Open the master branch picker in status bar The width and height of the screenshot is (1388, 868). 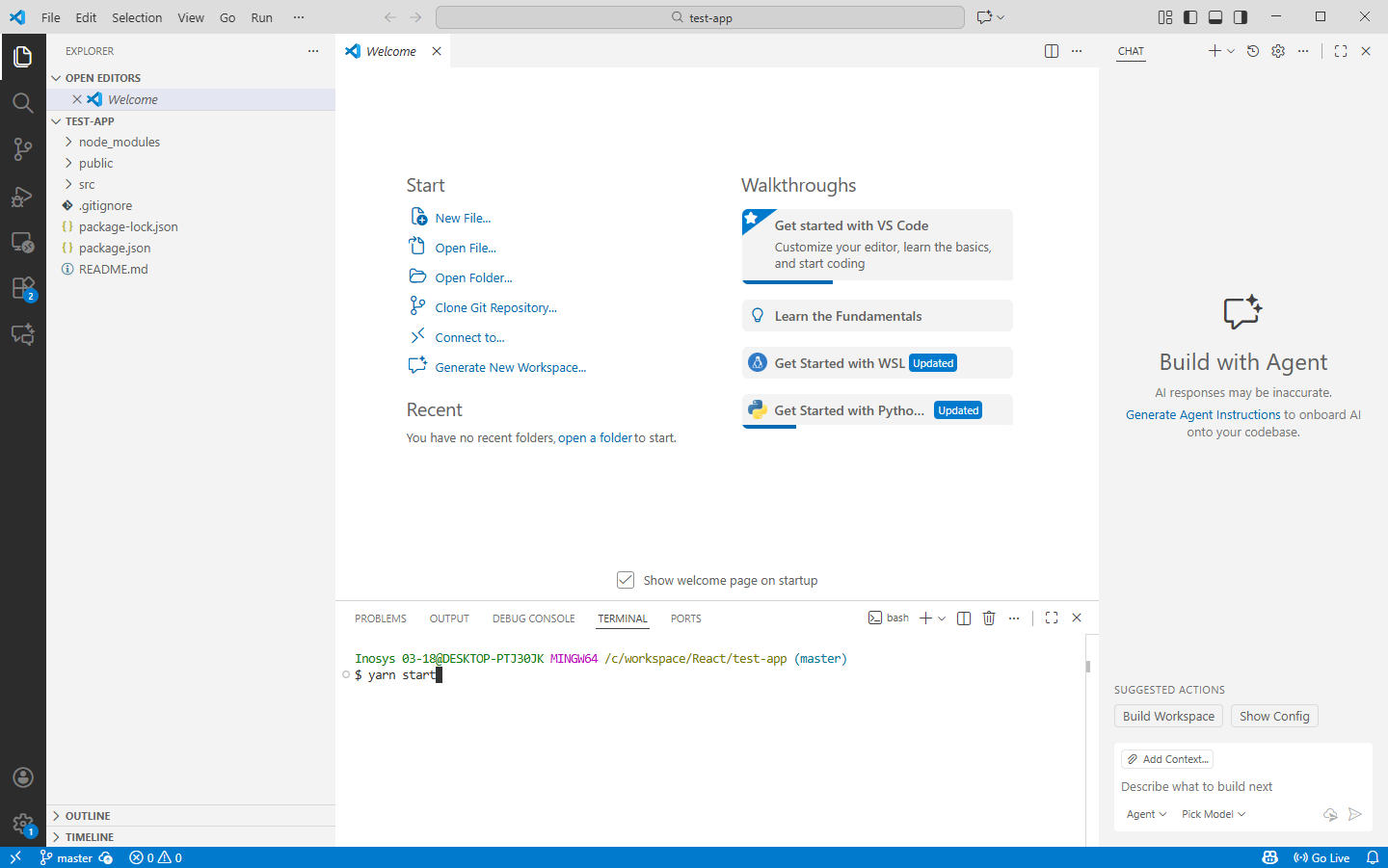click(67, 857)
